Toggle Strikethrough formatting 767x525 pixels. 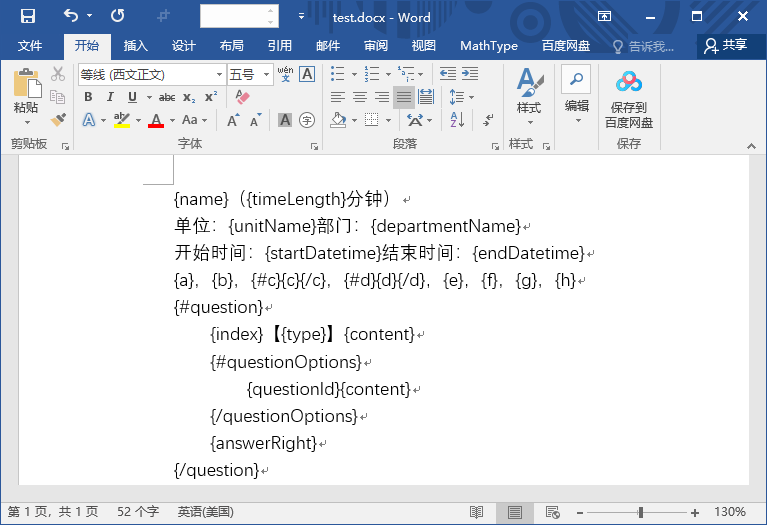click(x=166, y=97)
